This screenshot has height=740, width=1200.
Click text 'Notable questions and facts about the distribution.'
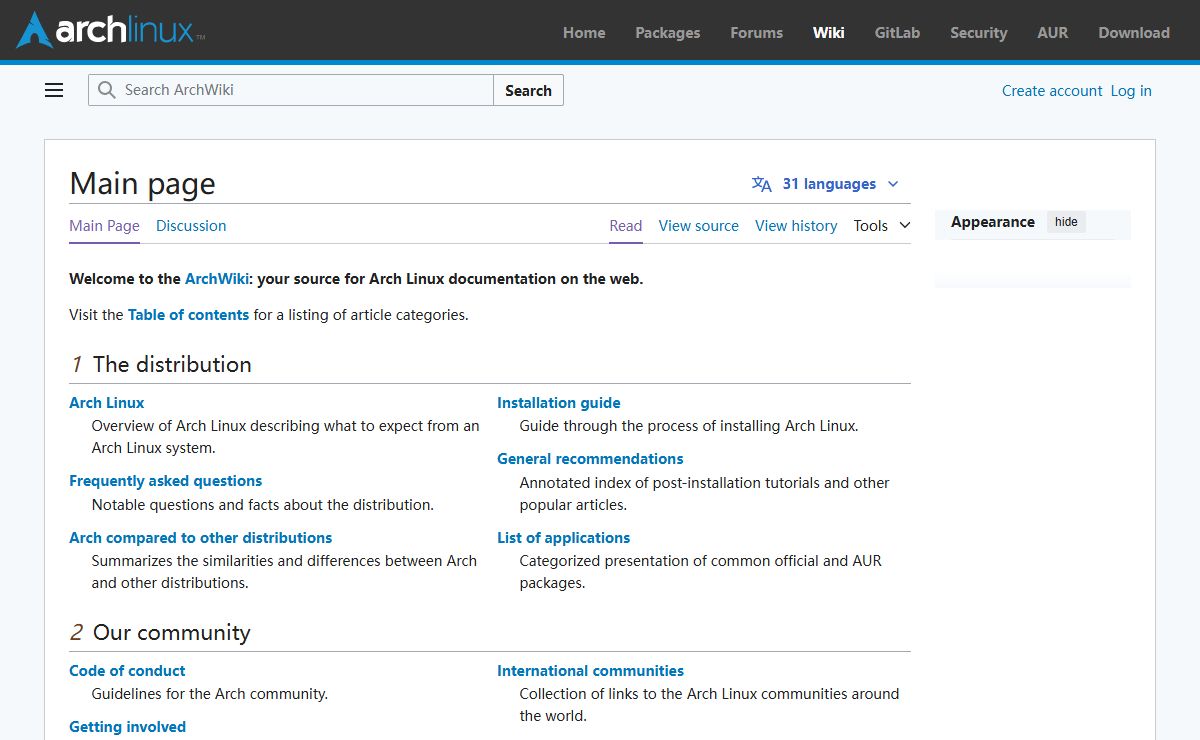pos(263,505)
